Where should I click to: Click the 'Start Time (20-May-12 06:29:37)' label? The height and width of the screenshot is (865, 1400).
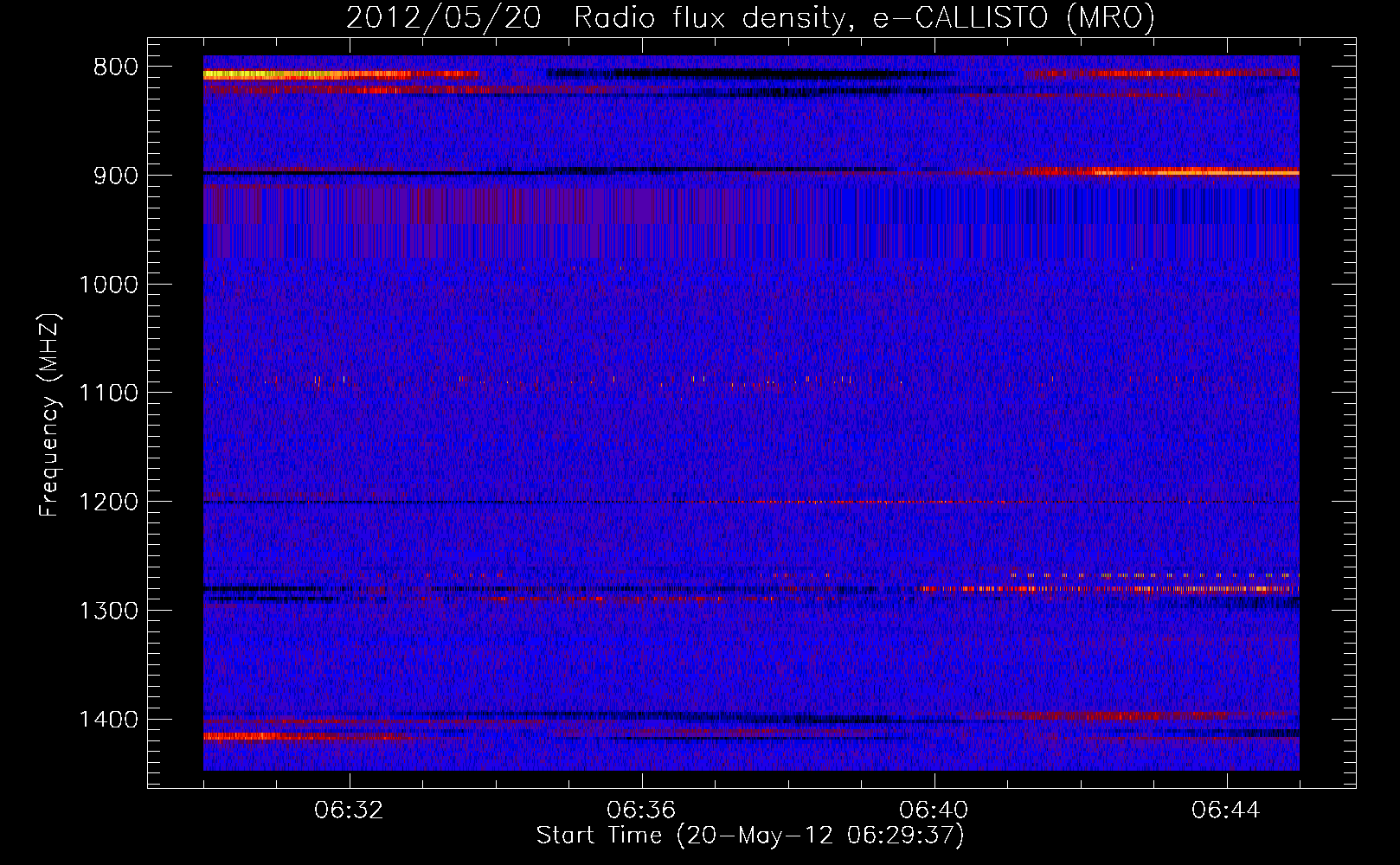tap(750, 836)
